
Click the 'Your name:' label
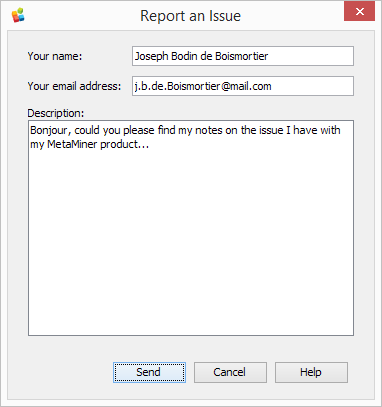(55, 56)
